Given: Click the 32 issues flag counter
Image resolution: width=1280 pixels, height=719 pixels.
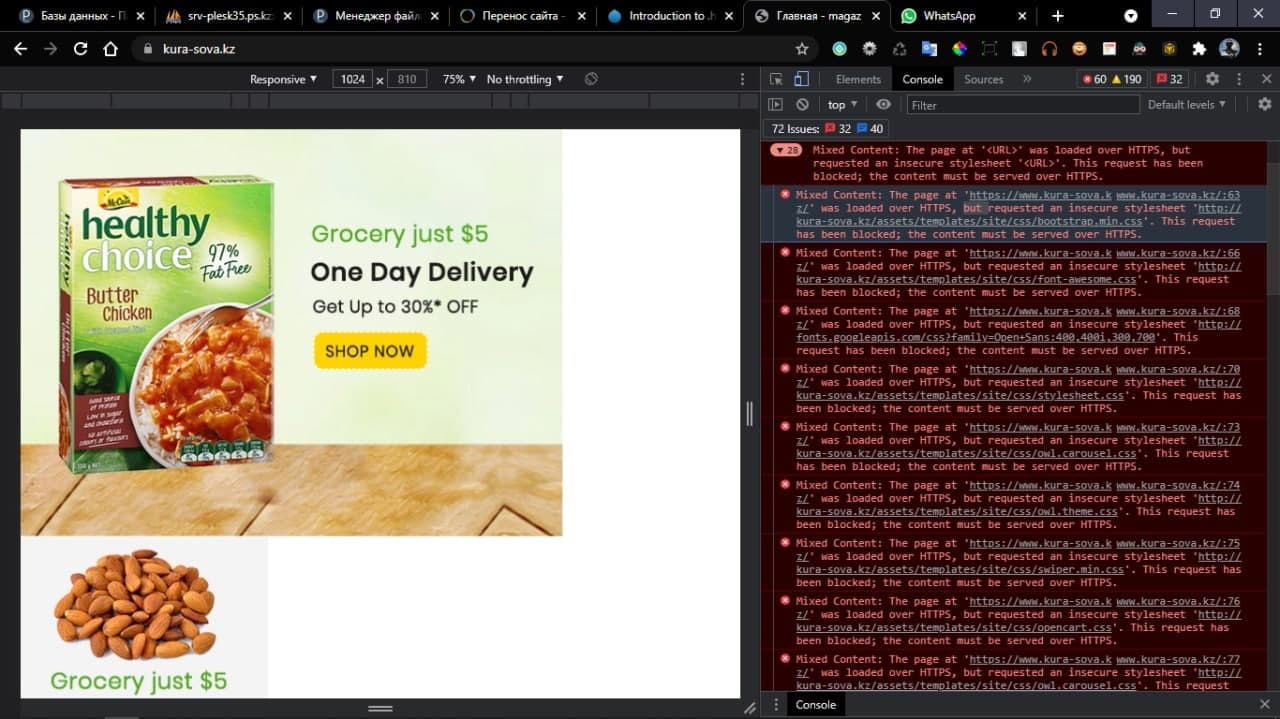Looking at the screenshot, I should tap(1169, 79).
